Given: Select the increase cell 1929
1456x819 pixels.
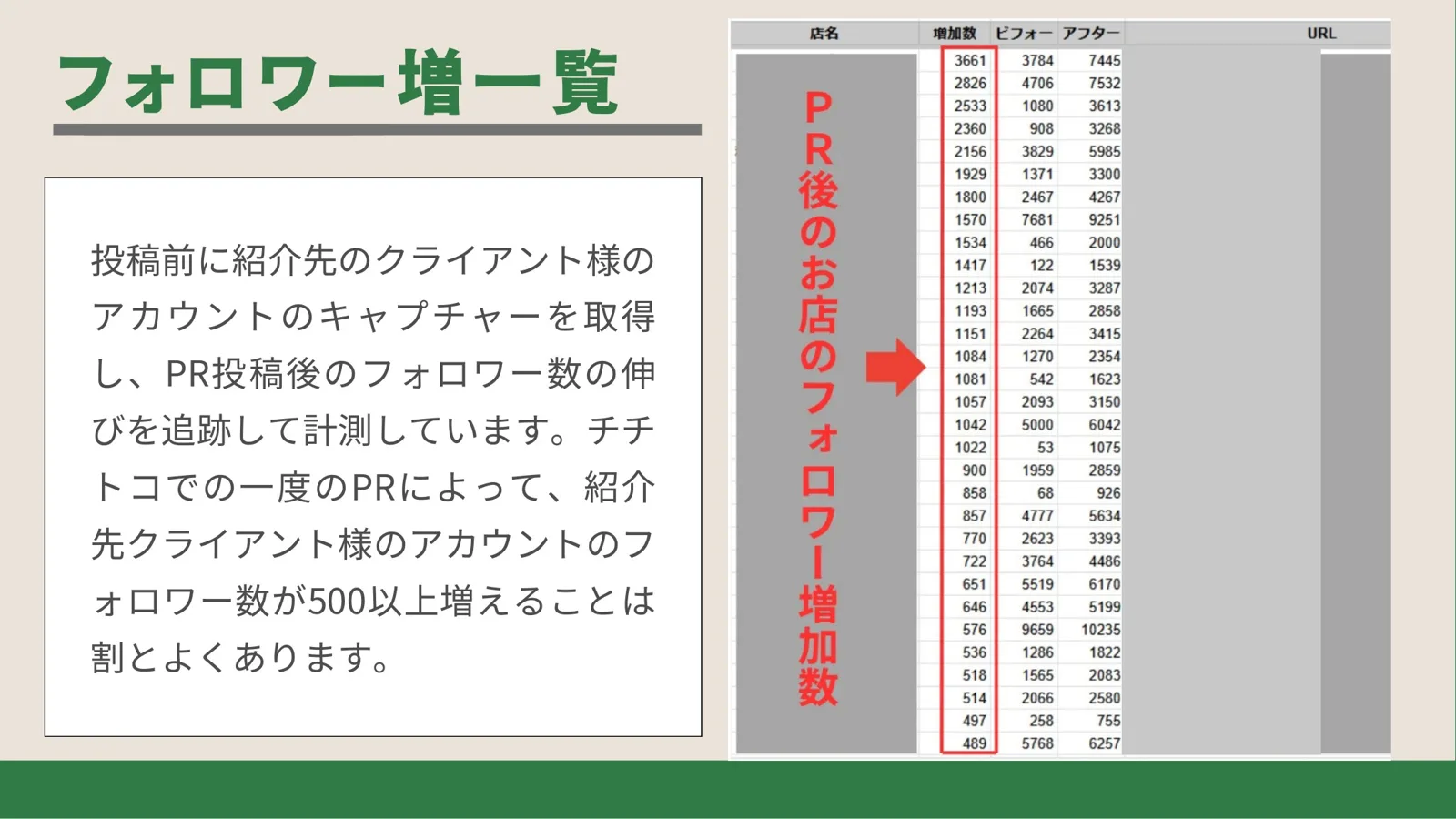Looking at the screenshot, I should (970, 174).
